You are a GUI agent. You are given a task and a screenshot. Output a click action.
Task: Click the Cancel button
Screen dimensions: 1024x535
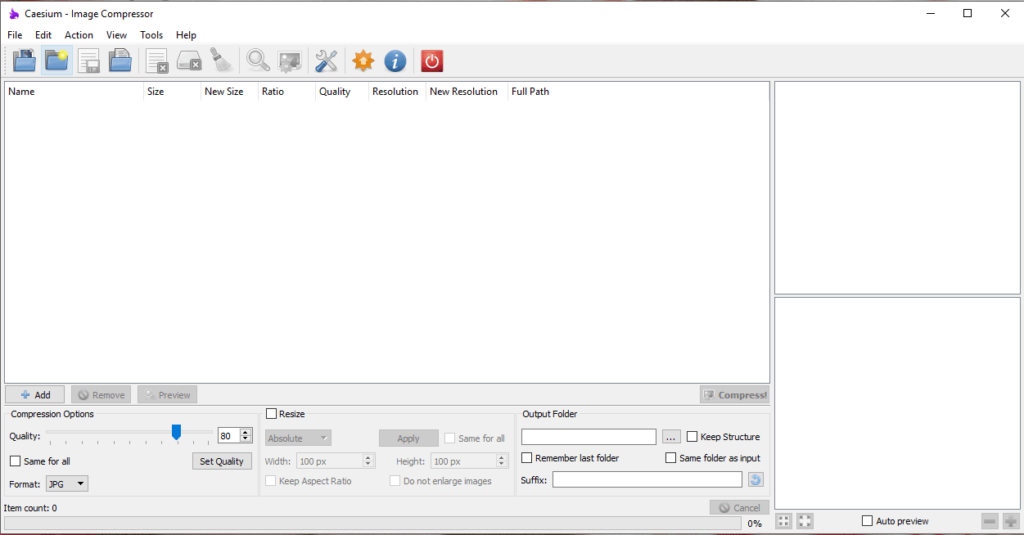(739, 508)
